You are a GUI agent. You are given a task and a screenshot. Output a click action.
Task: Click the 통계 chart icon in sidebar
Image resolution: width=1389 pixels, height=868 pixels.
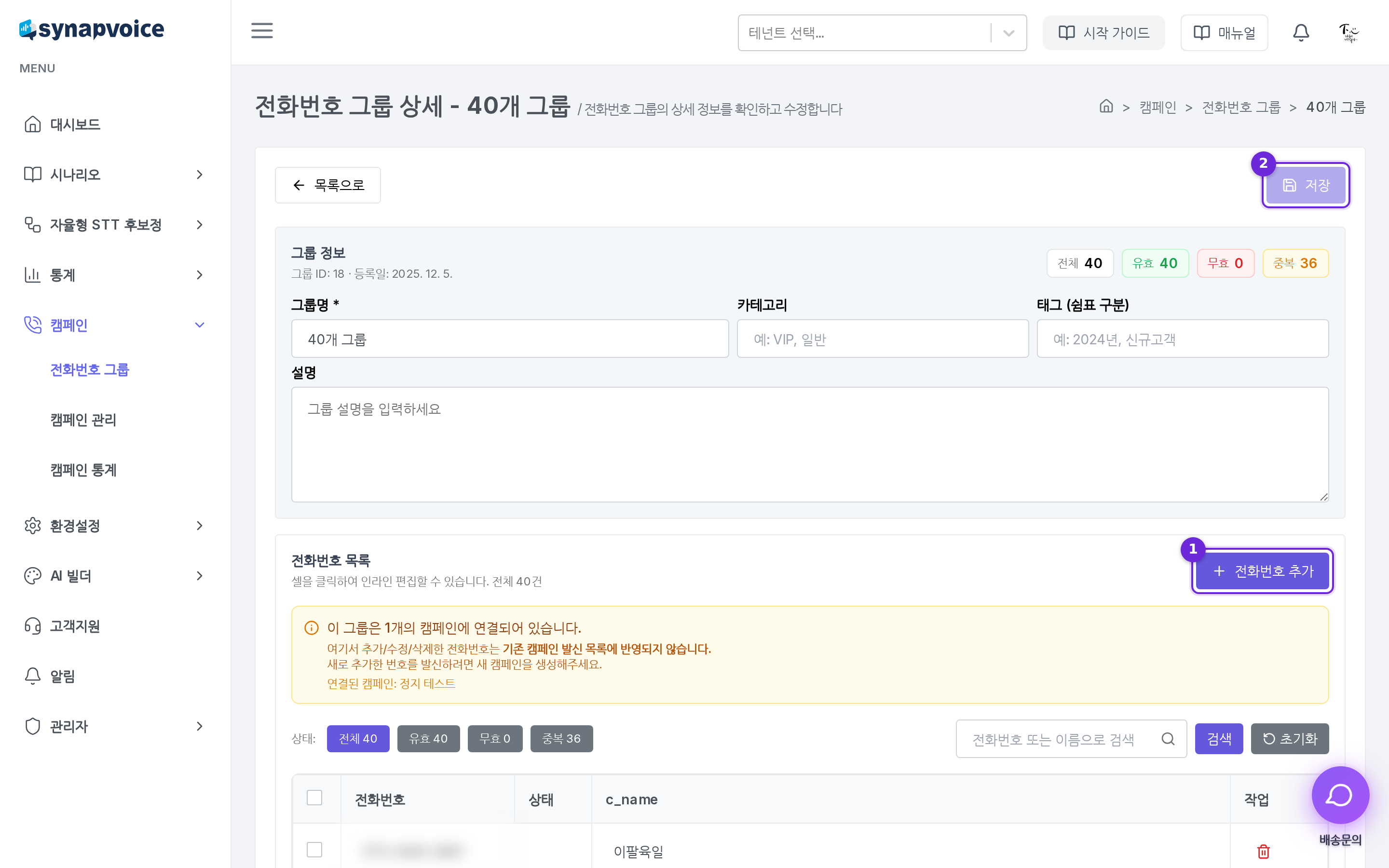click(x=33, y=274)
